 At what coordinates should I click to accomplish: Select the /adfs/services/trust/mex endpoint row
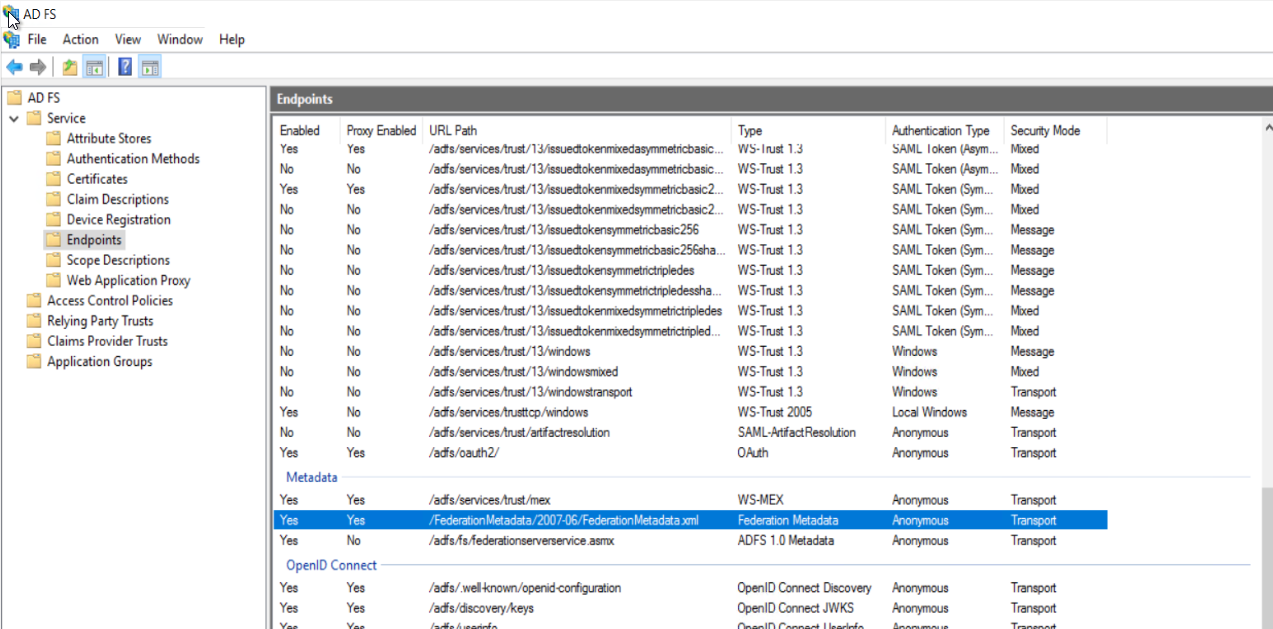[x=690, y=500]
